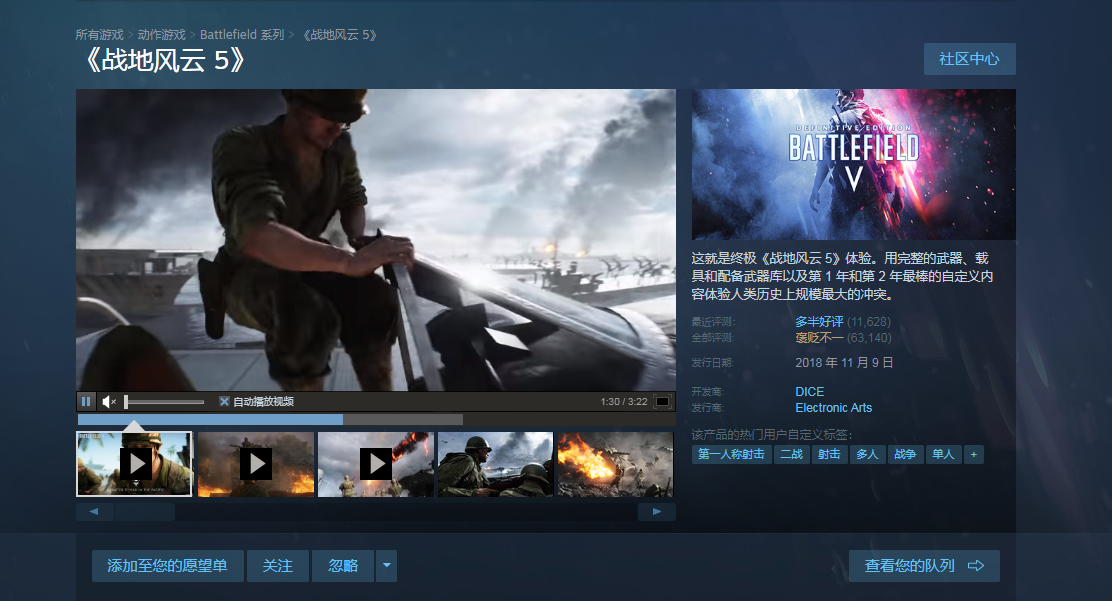Click the 关注 follow button

(x=277, y=566)
